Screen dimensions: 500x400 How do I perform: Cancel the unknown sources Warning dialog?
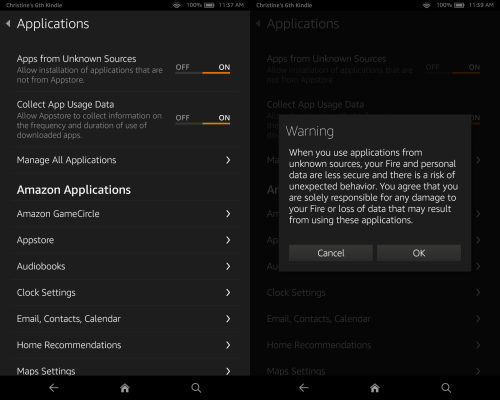[x=331, y=253]
